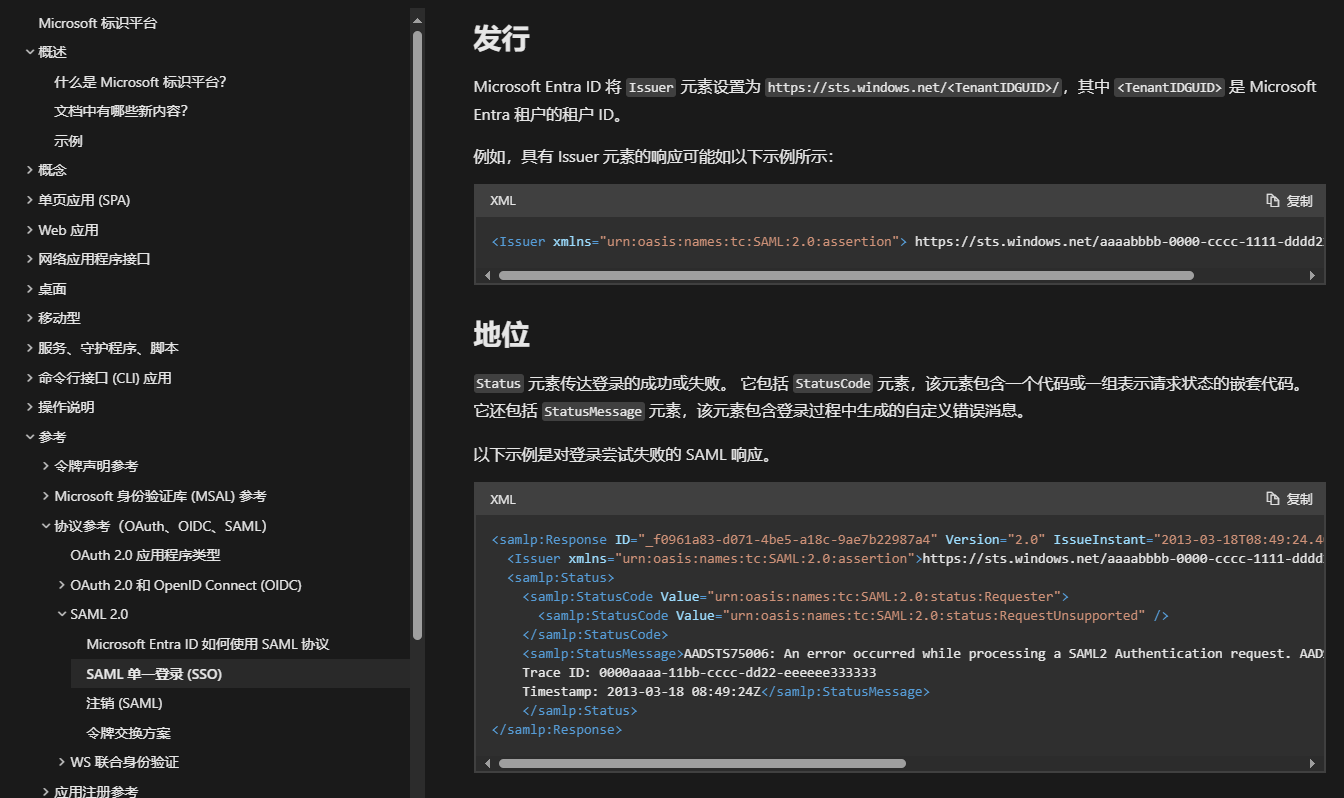Expand WS 联合身份验证 node
Screen dimensions: 1344x798
tap(62, 762)
